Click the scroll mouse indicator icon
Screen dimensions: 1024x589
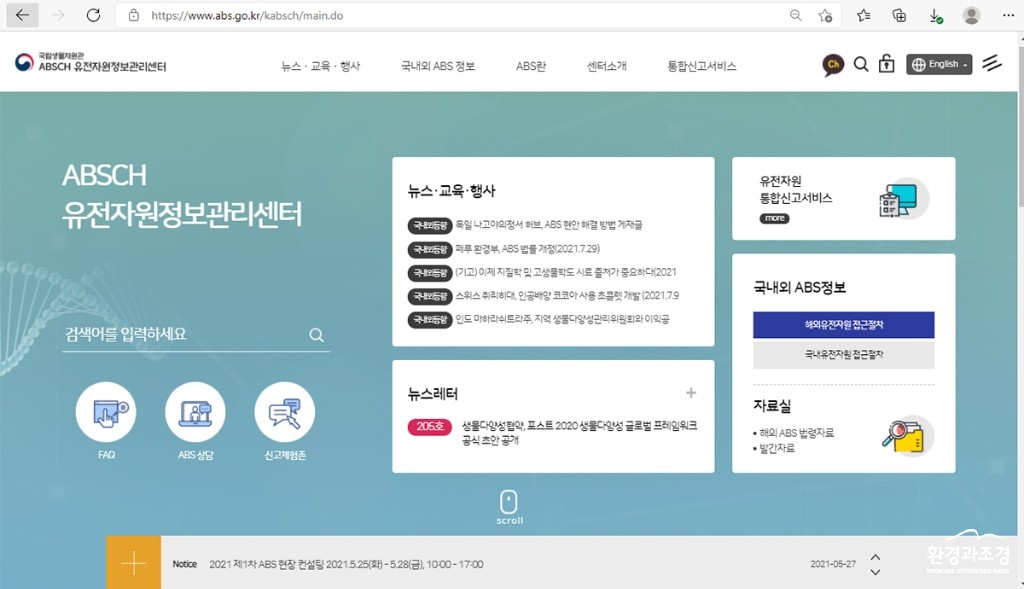pyautogui.click(x=509, y=502)
